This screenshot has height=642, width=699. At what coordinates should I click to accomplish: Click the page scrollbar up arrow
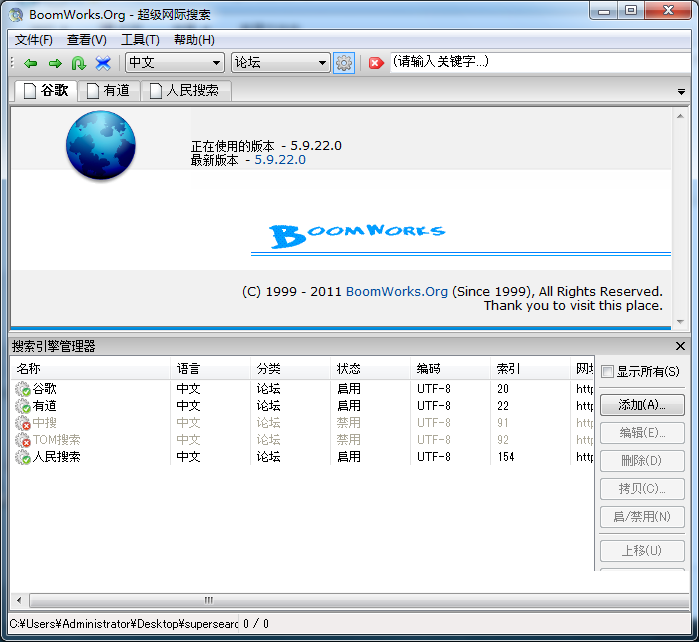pyautogui.click(x=680, y=116)
